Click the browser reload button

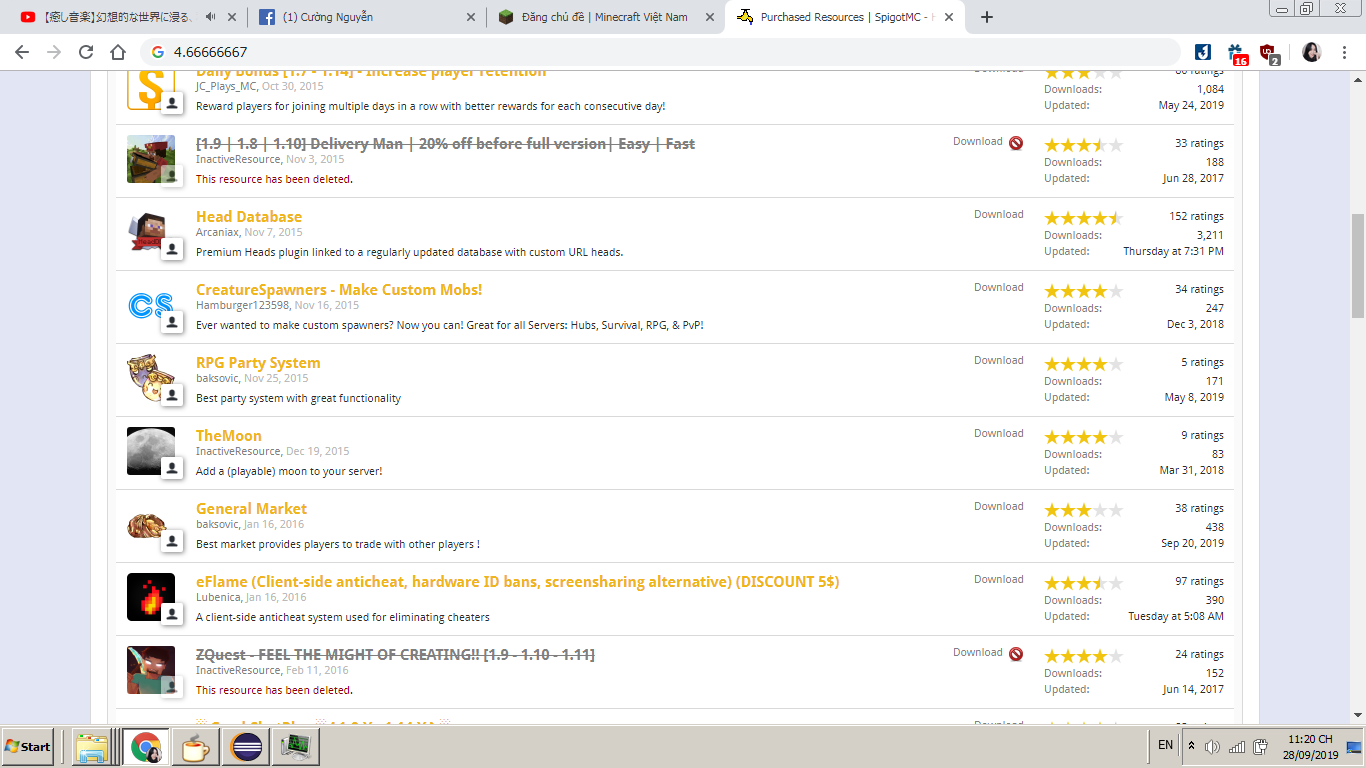click(x=86, y=52)
